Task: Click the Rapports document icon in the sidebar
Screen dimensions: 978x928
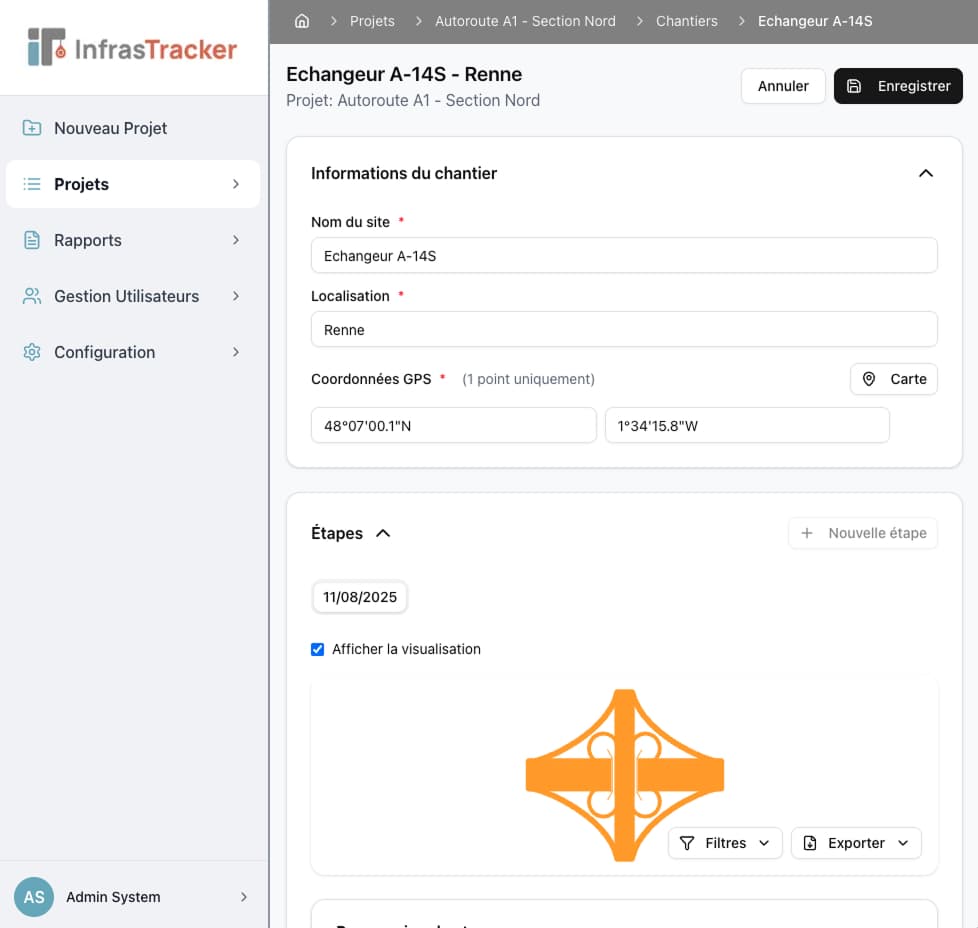Action: tap(31, 240)
